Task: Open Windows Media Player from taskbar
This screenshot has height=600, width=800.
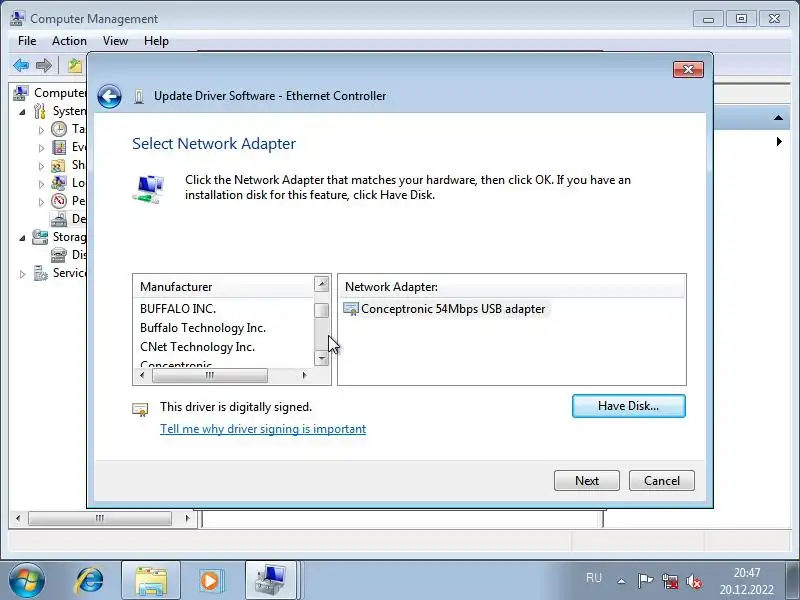Action: [210, 581]
